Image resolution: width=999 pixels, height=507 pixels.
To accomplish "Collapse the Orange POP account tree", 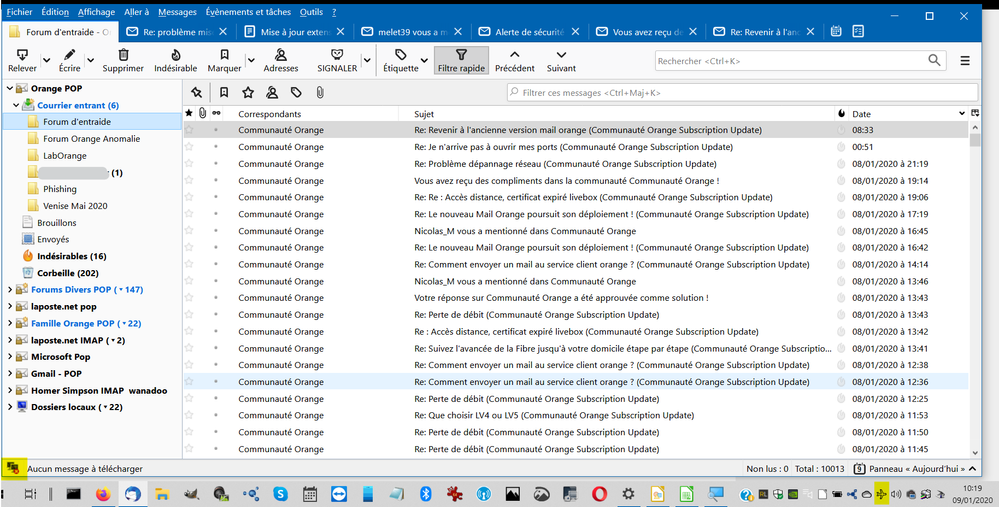I will pyautogui.click(x=10, y=88).
